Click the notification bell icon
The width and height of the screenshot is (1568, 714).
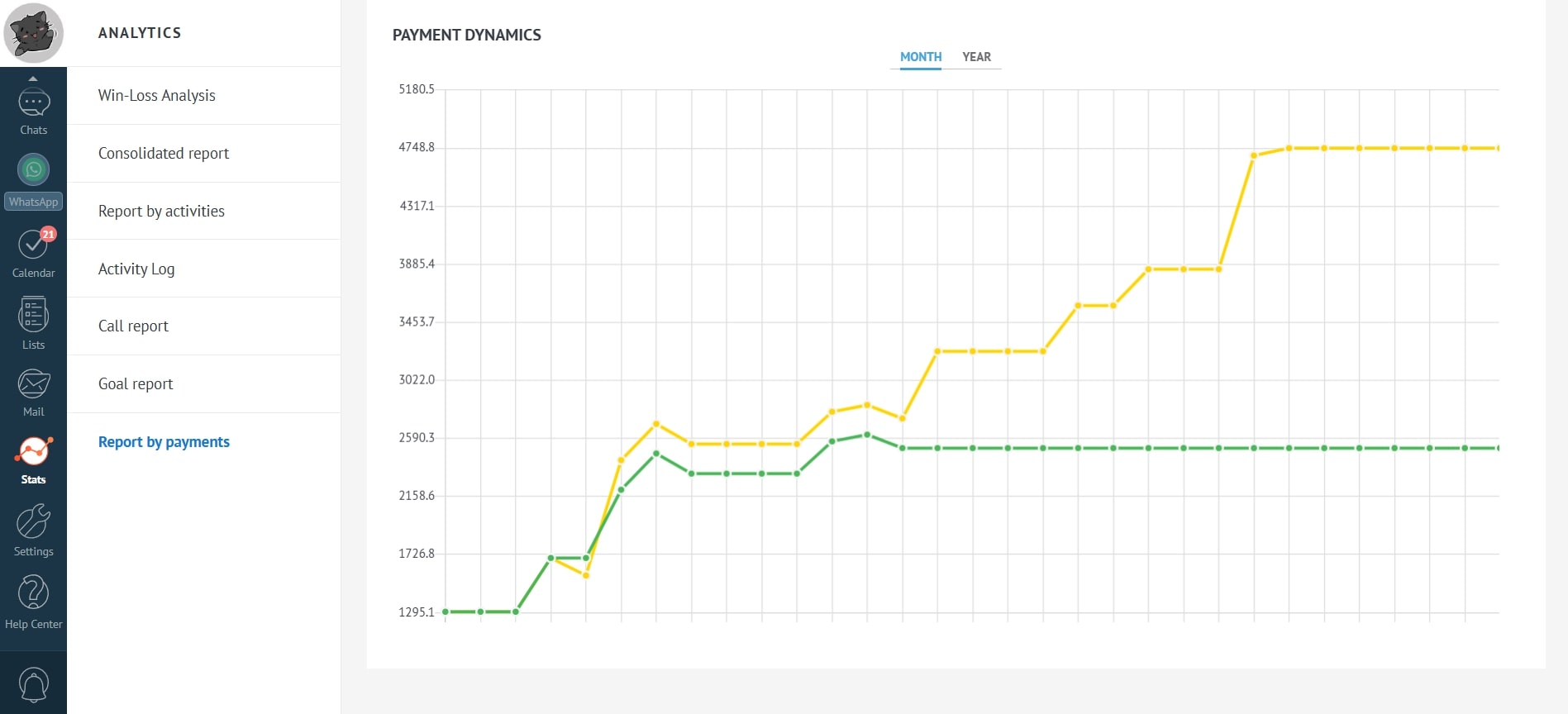[x=33, y=684]
